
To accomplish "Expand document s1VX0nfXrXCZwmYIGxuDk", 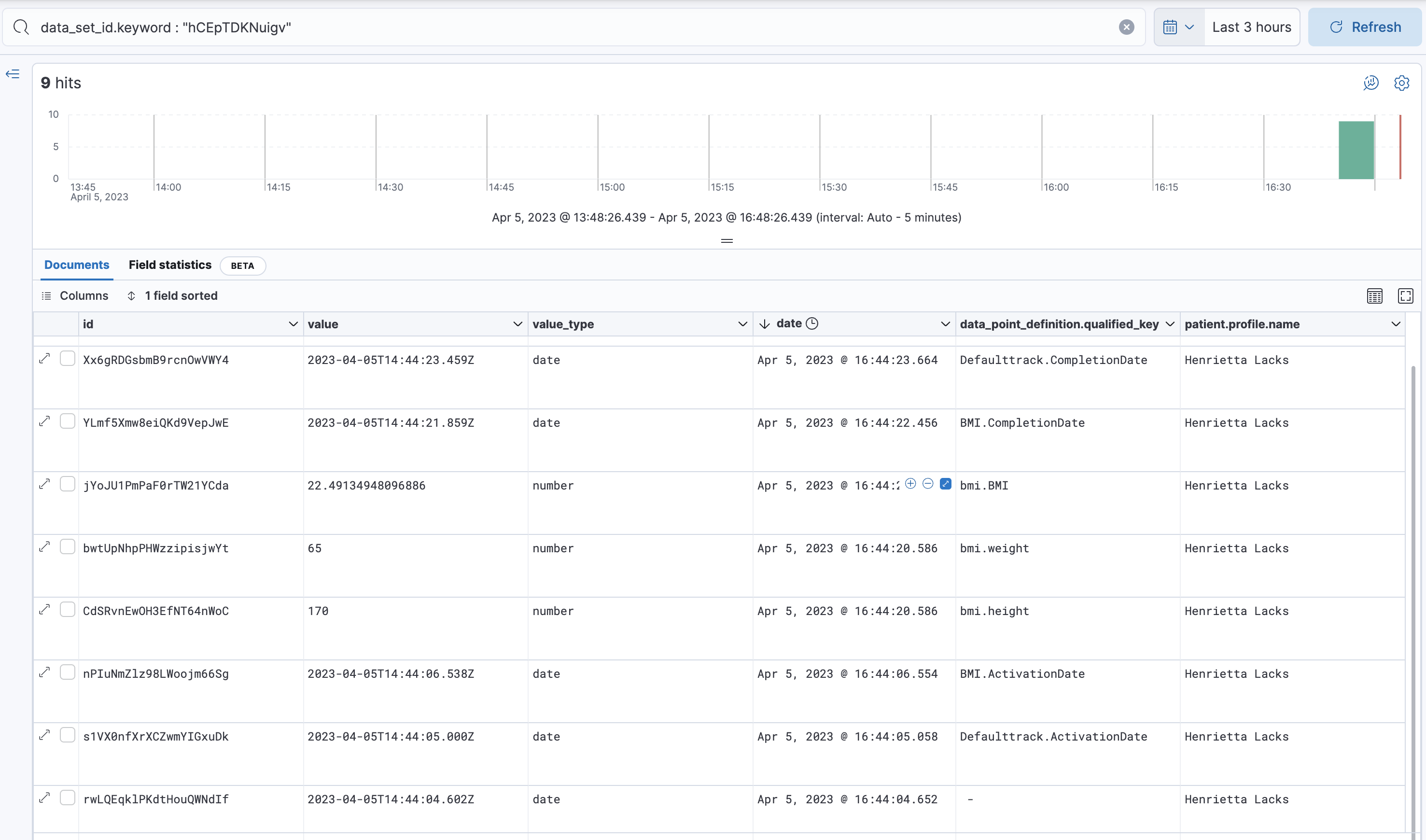I will (45, 735).
